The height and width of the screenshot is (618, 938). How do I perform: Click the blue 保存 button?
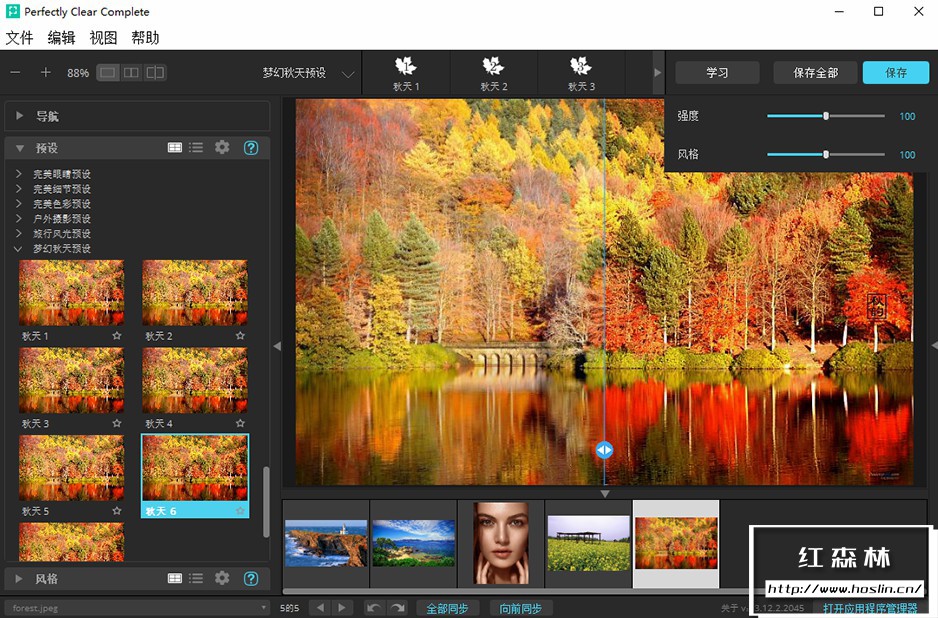(x=896, y=72)
